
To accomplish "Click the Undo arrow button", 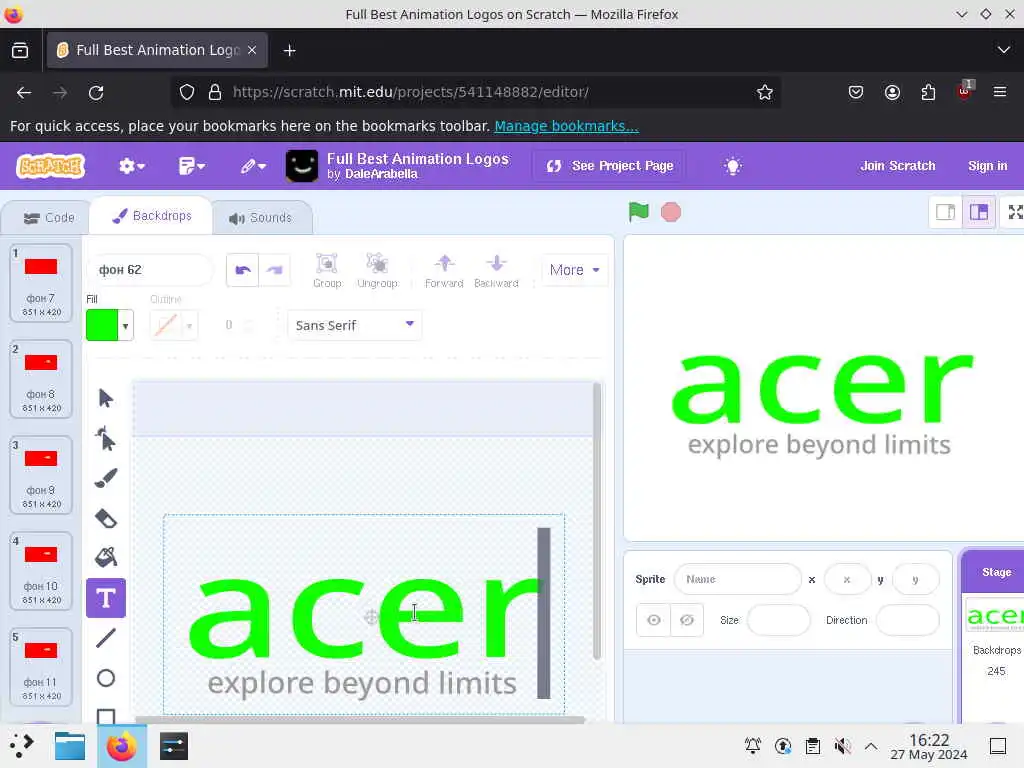I will [243, 270].
